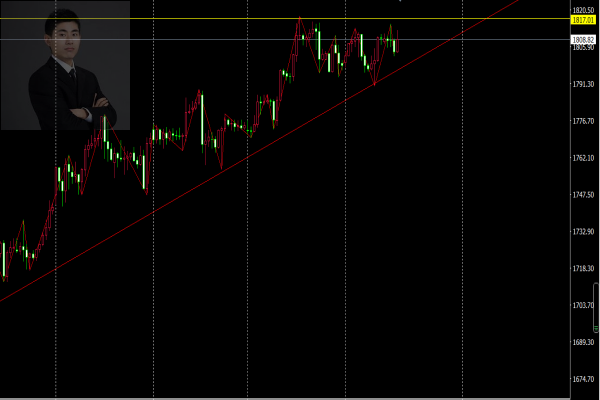This screenshot has width=600, height=400.
Task: Click the 1762.10 price axis label
Action: pos(583,158)
